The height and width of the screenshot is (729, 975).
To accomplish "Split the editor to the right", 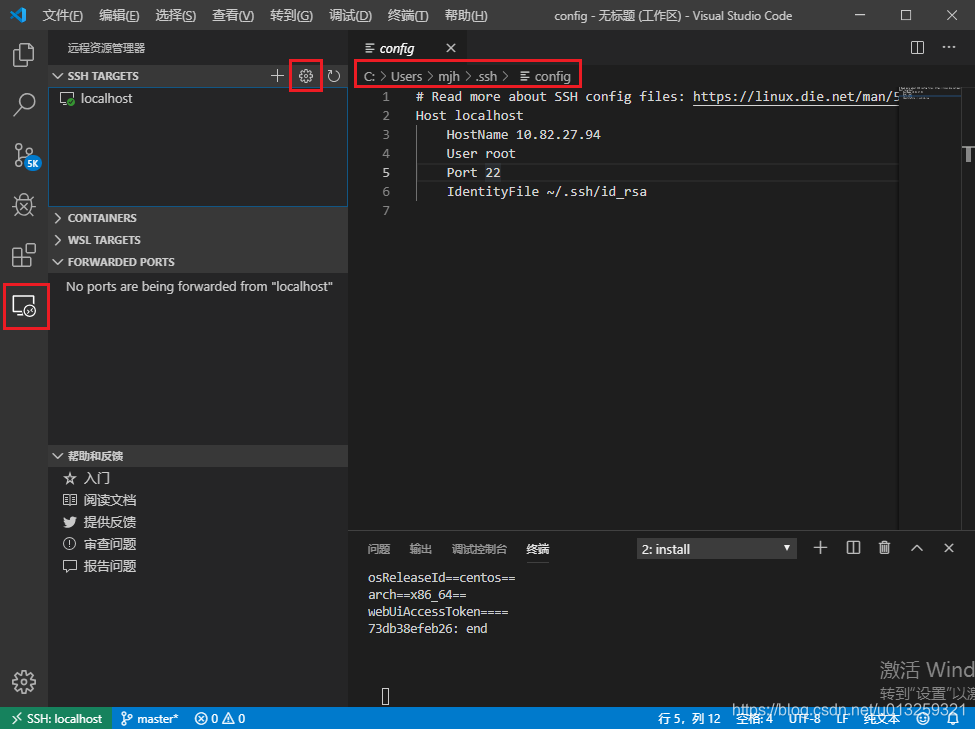I will [917, 48].
